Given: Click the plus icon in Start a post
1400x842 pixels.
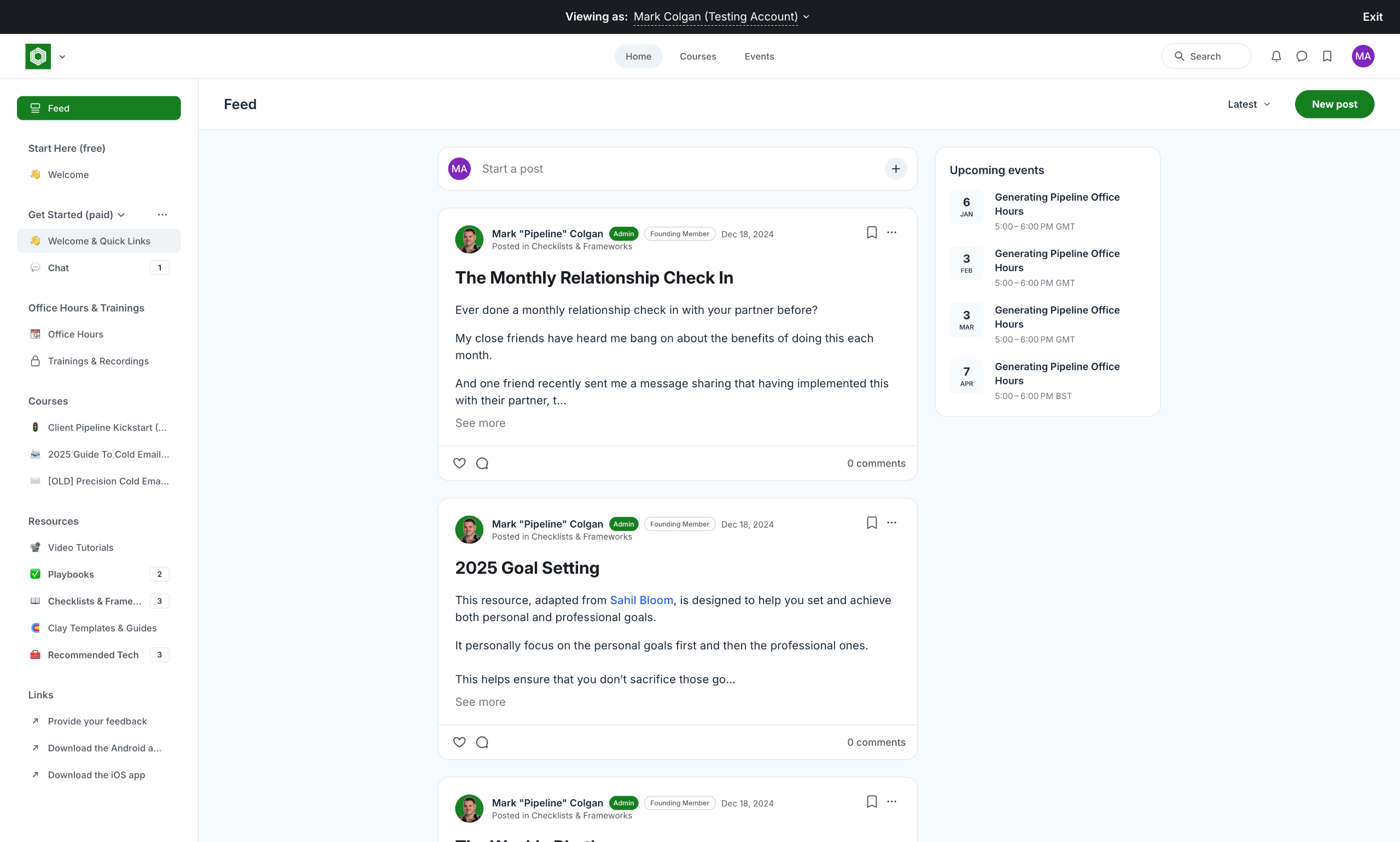Looking at the screenshot, I should 895,168.
